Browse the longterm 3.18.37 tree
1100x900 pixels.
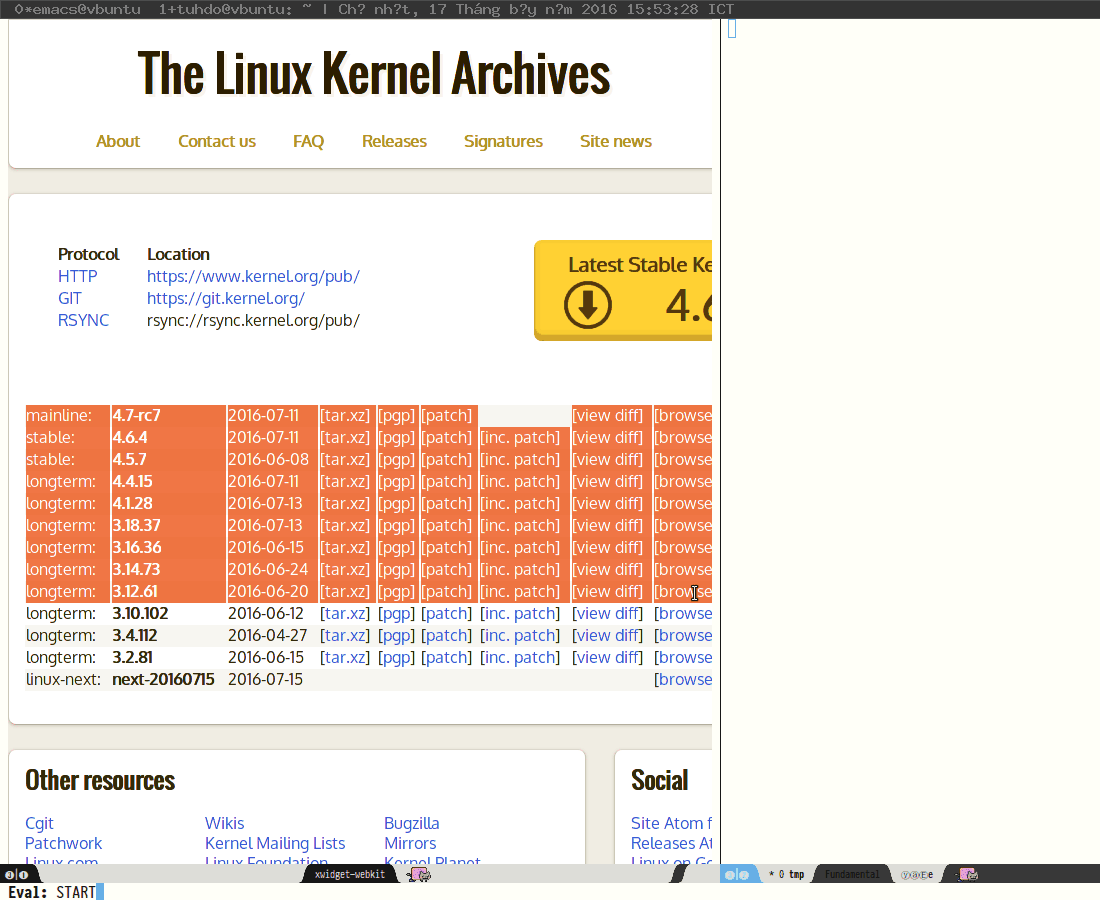click(683, 525)
